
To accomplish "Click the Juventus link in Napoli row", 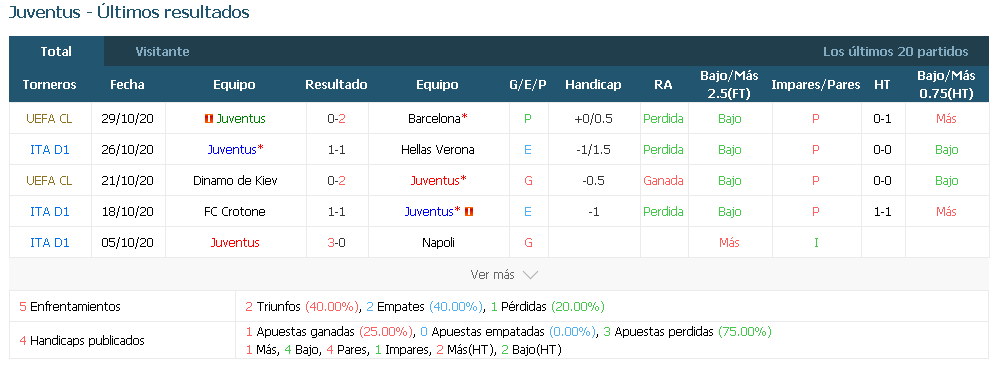I will tap(235, 243).
